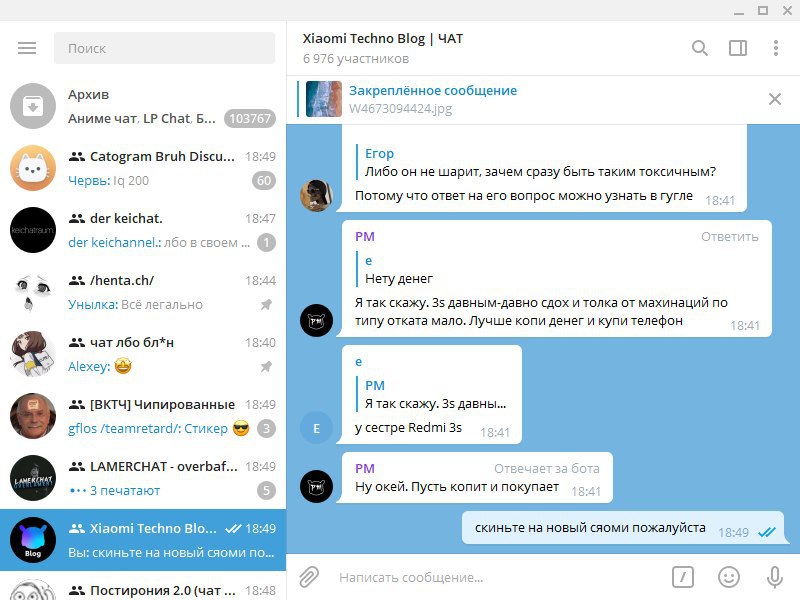Viewport: 800px width, 600px height.
Task: Select the der keichat. conversation
Action: coord(143,230)
